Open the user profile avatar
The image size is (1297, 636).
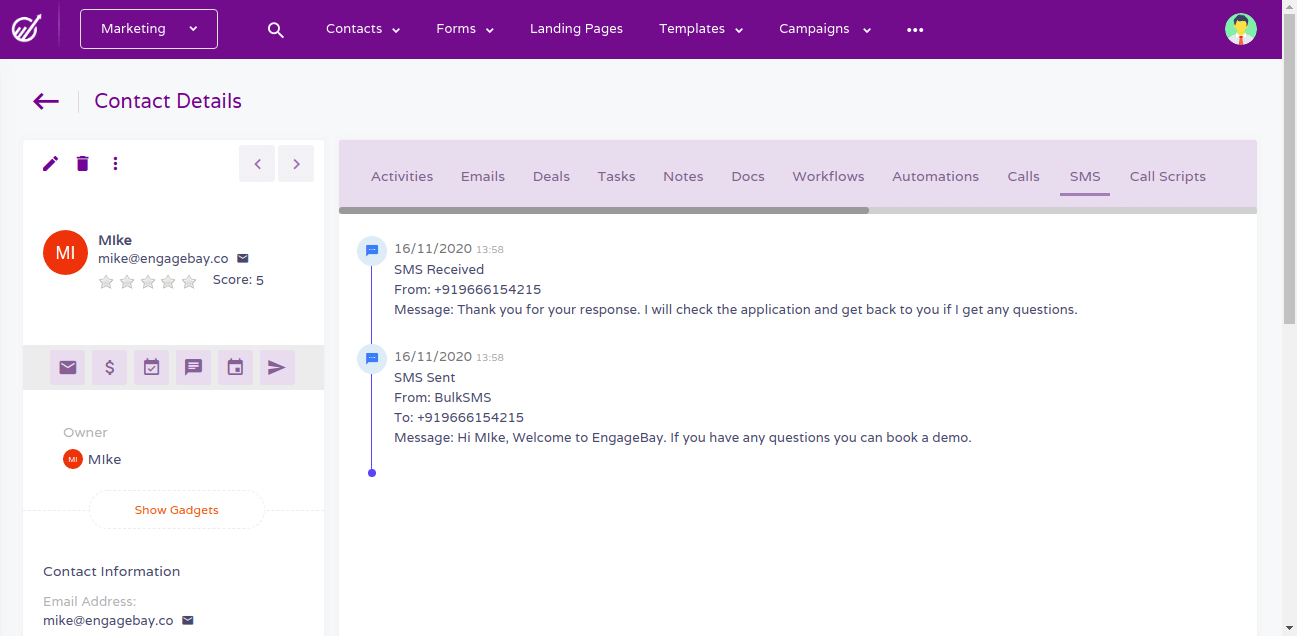[1241, 29]
